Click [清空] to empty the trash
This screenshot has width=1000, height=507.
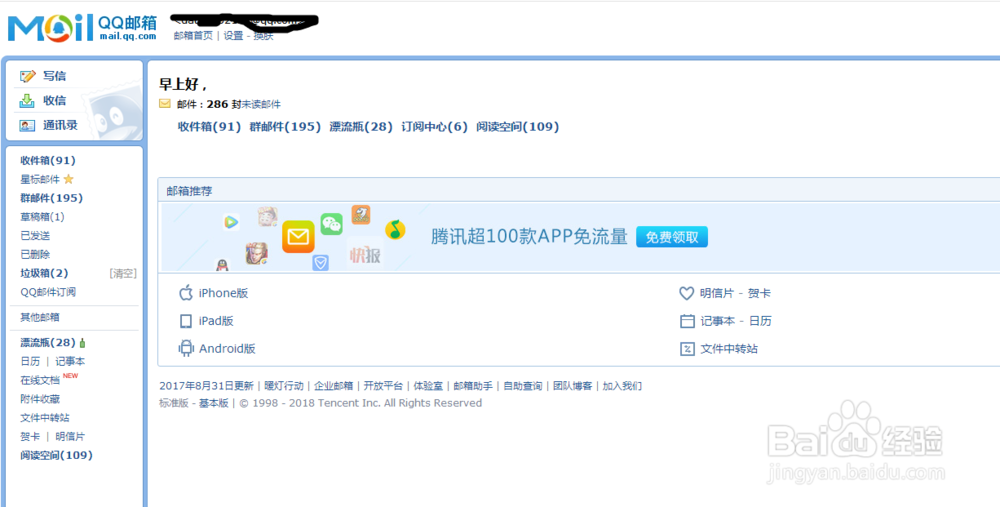[x=123, y=274]
